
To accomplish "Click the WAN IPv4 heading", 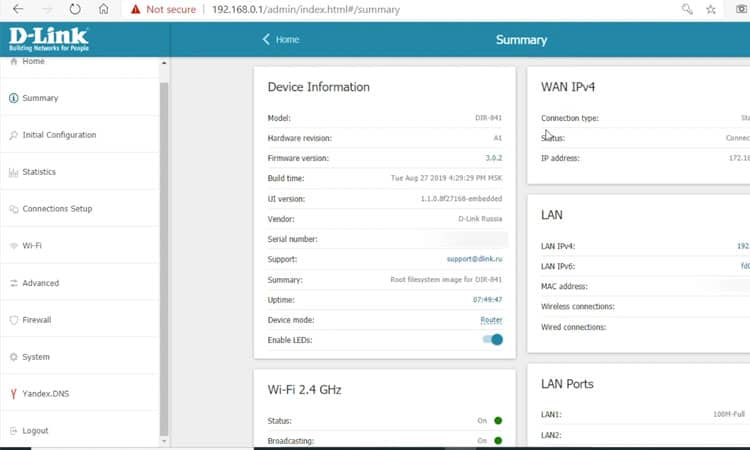I will click(x=568, y=87).
